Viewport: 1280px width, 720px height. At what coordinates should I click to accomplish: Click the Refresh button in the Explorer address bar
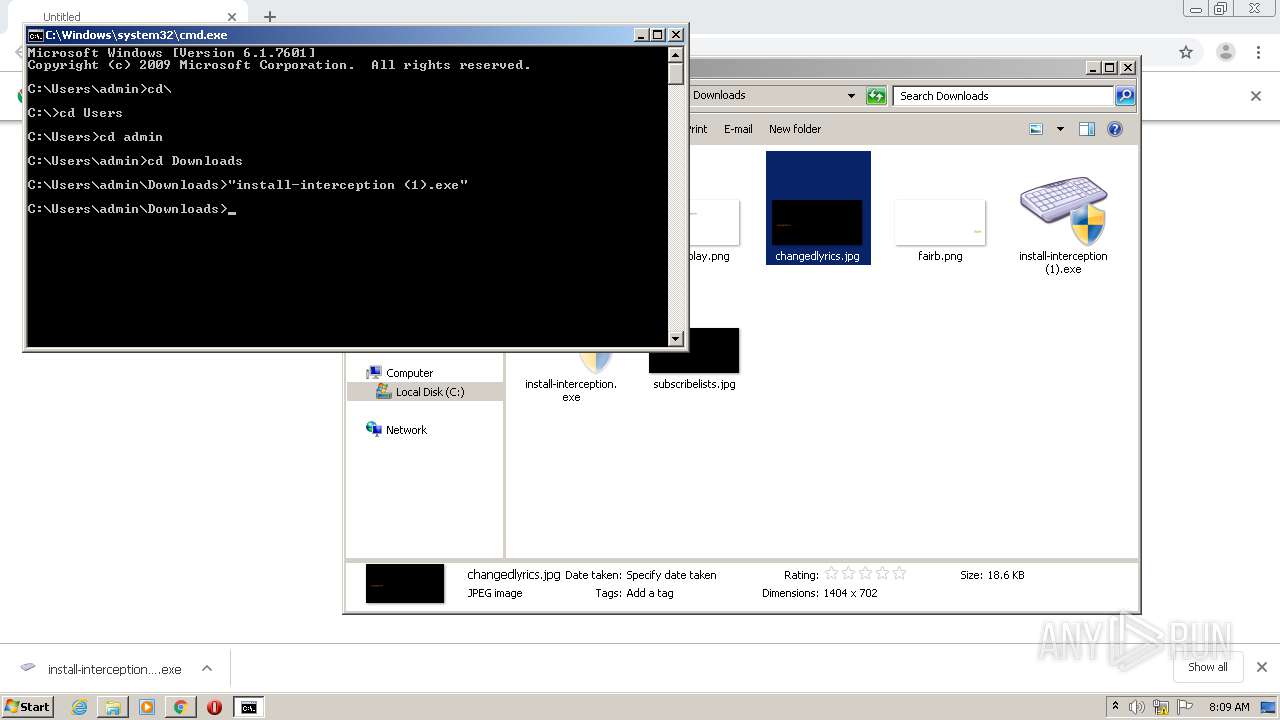876,96
